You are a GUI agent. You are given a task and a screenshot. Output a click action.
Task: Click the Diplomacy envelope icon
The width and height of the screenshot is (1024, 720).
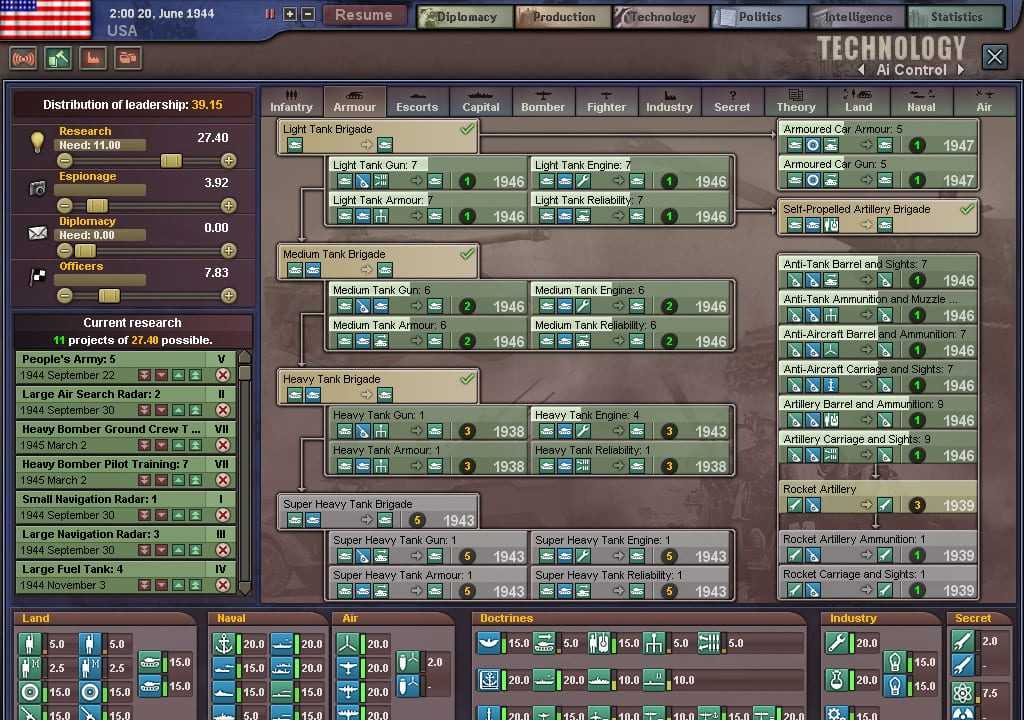[x=38, y=233]
